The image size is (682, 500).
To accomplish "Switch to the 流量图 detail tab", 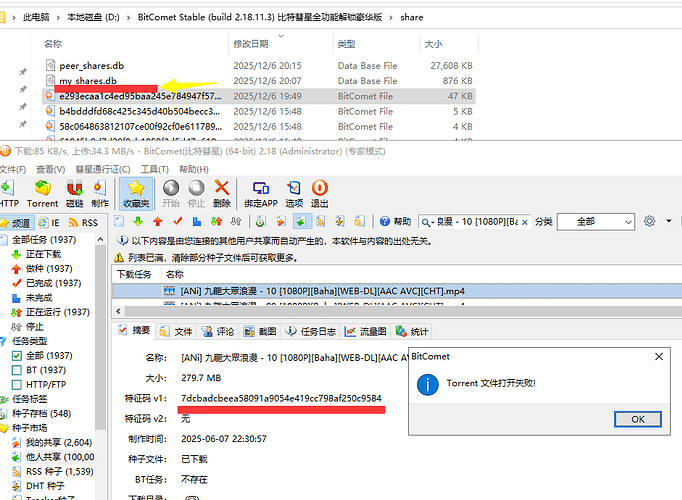I will point(365,332).
